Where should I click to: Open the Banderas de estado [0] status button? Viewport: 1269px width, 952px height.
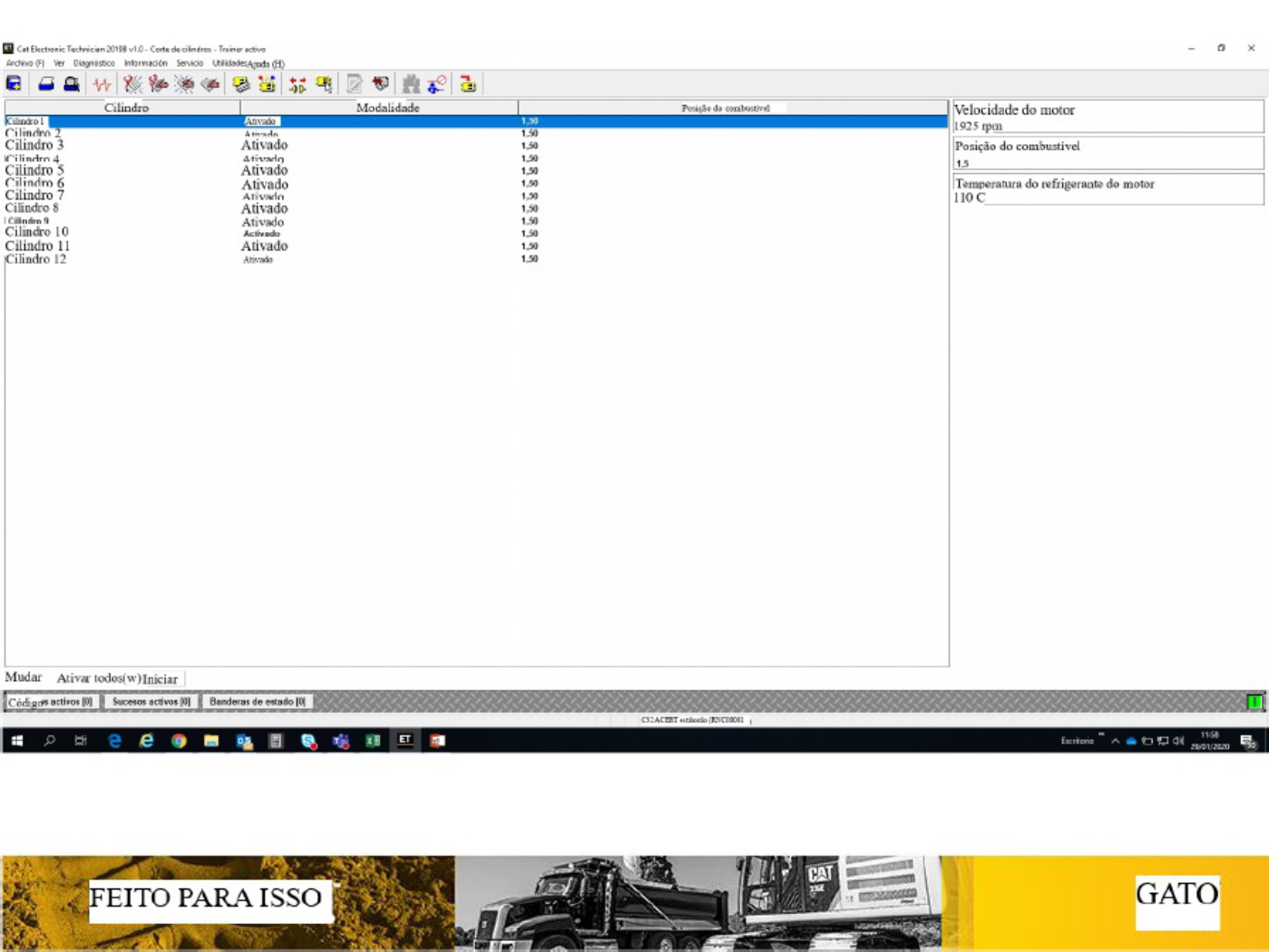(258, 702)
